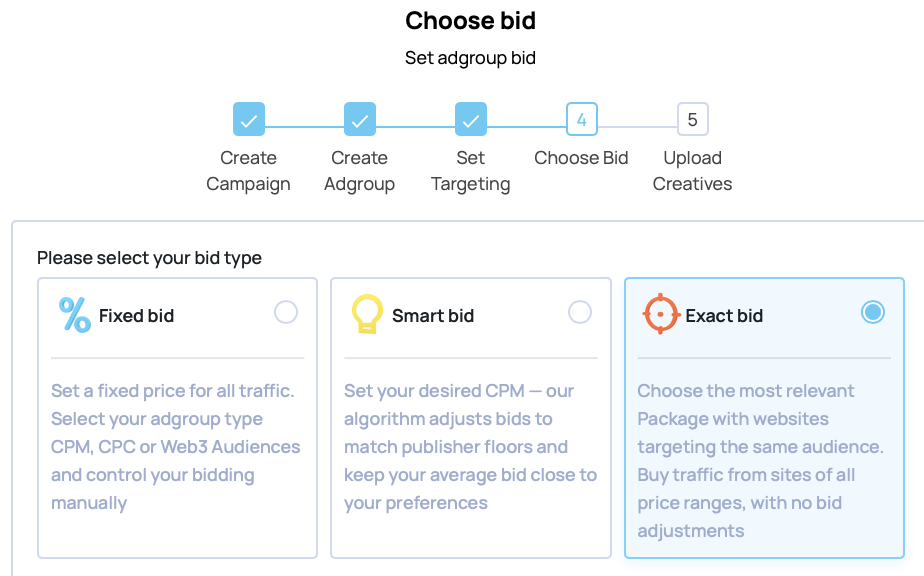Open the Upload Creatives step label

pyautogui.click(x=692, y=171)
